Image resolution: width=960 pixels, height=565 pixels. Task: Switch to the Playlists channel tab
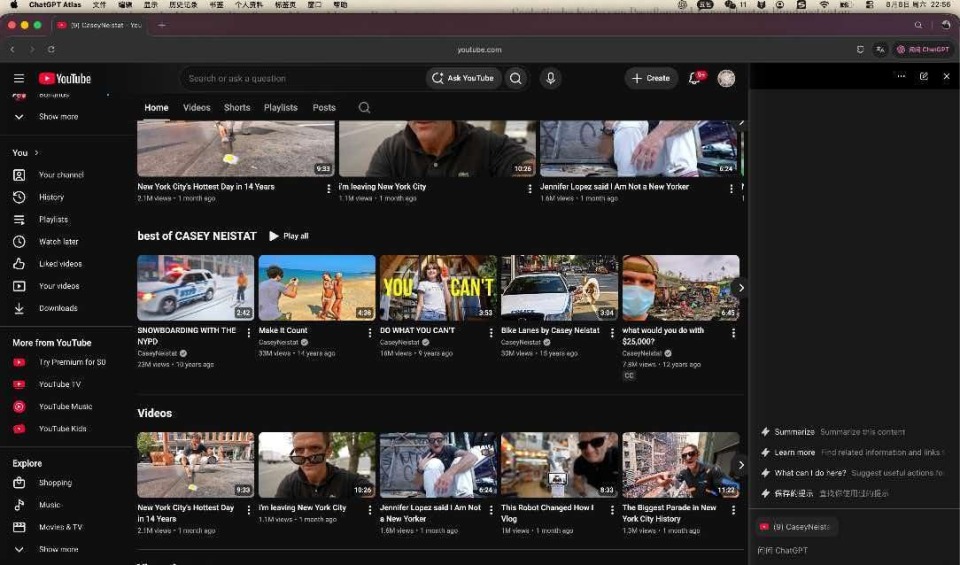point(280,108)
